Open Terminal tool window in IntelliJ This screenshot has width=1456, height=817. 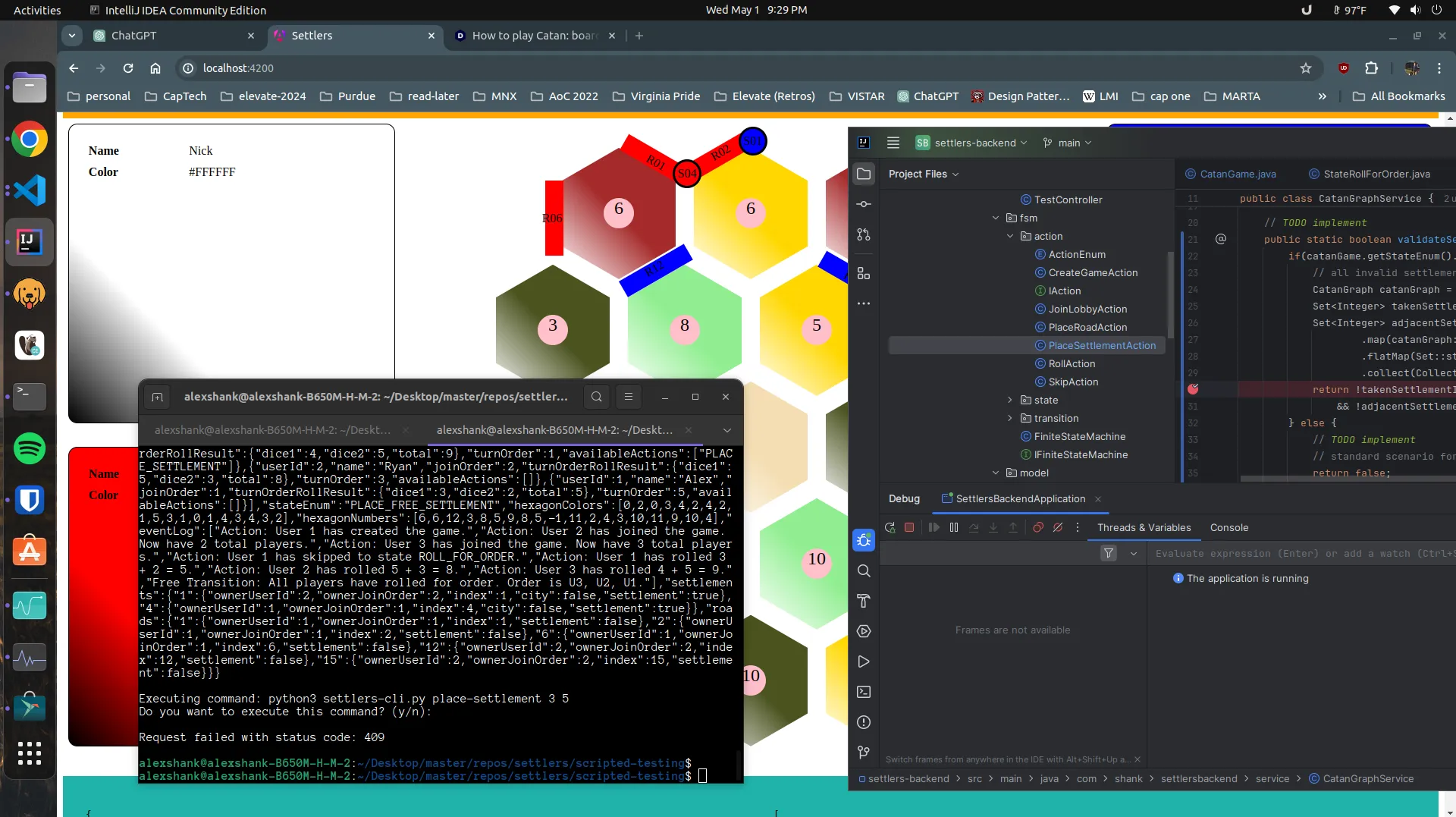(864, 692)
